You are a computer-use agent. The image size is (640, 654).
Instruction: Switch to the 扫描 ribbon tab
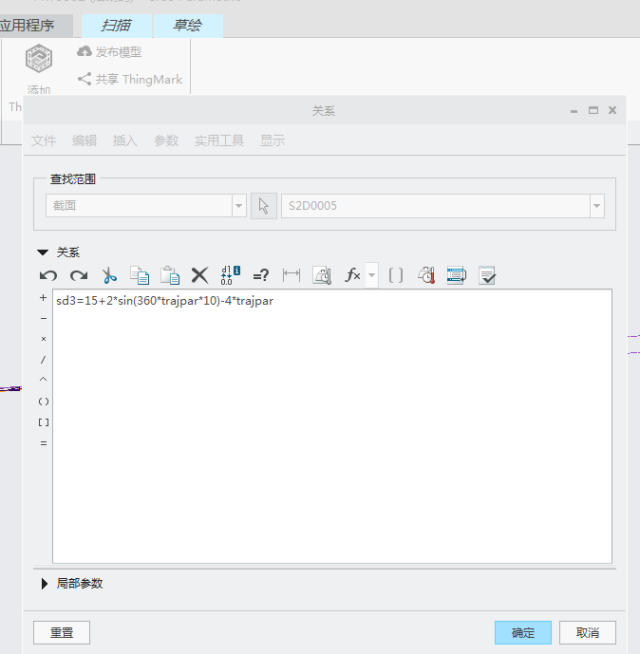116,26
